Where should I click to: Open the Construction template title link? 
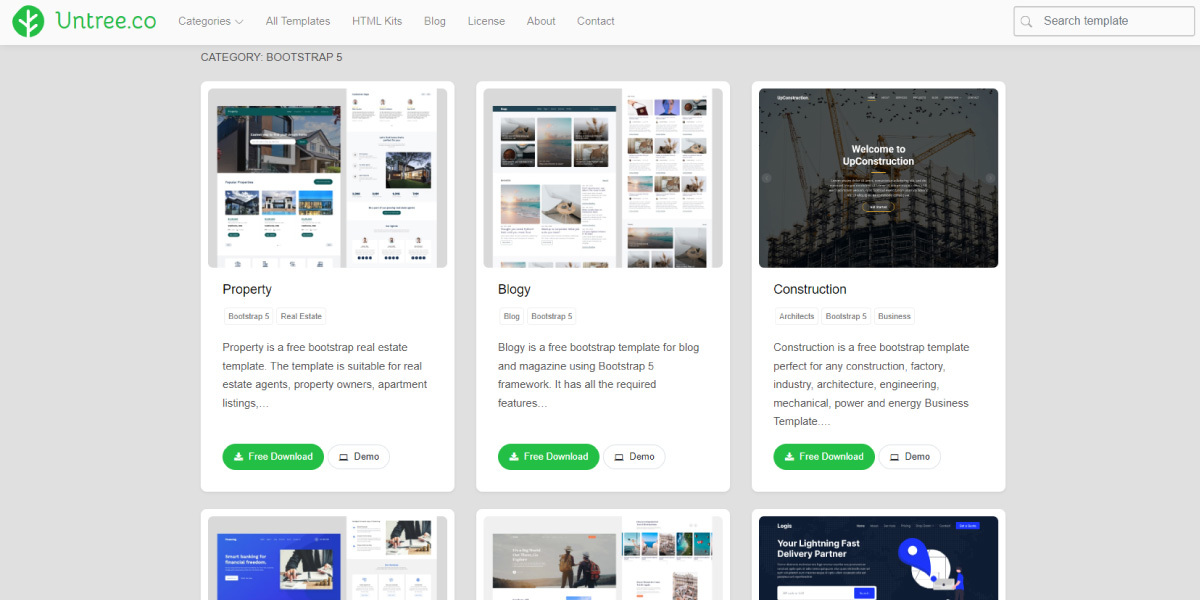810,290
